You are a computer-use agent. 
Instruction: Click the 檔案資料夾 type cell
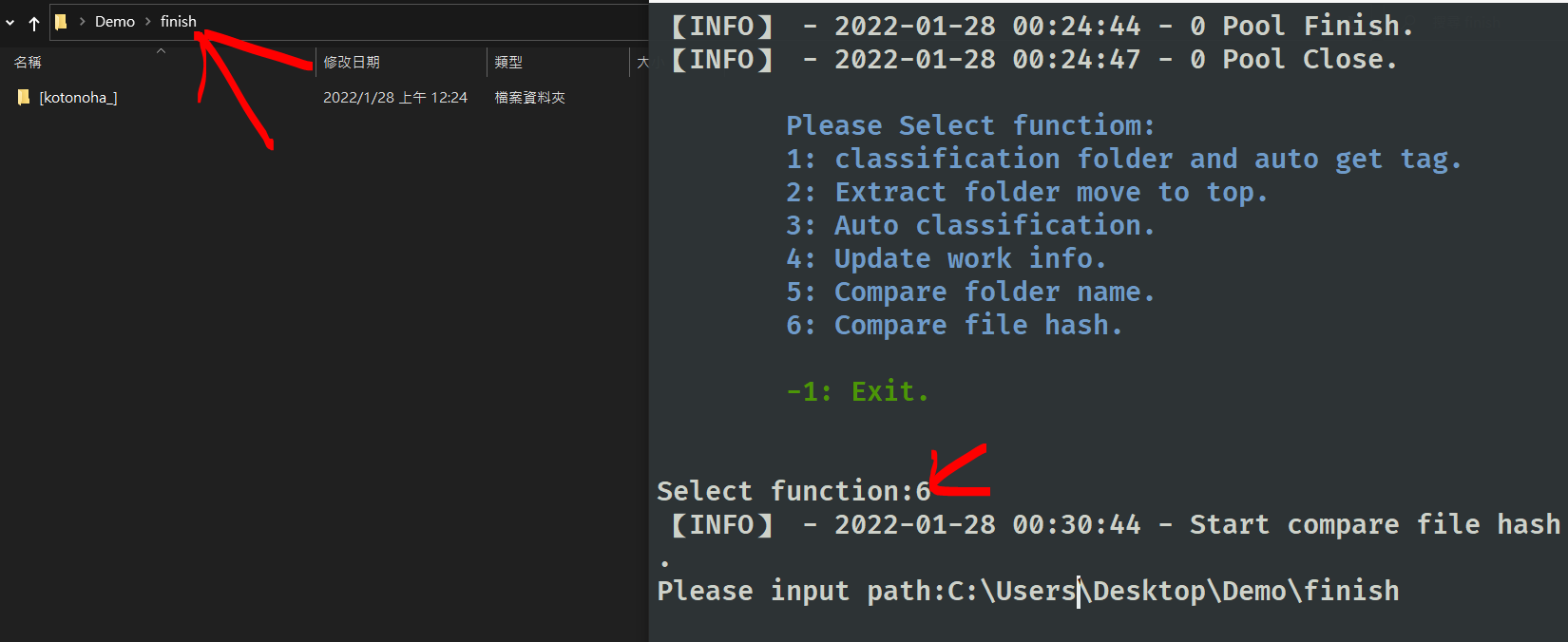(x=530, y=98)
